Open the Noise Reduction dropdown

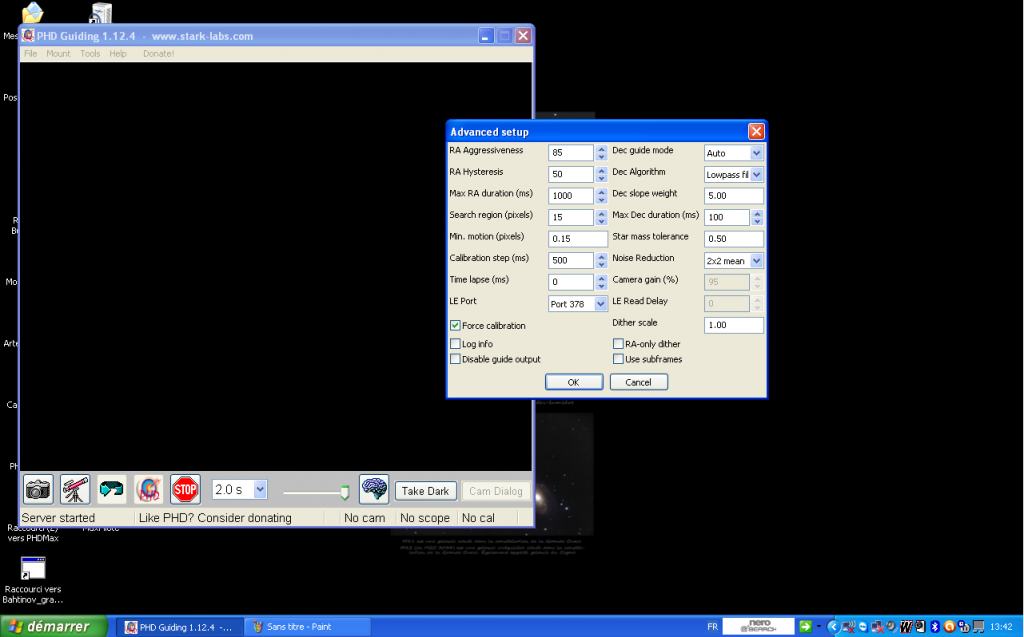click(x=755, y=259)
